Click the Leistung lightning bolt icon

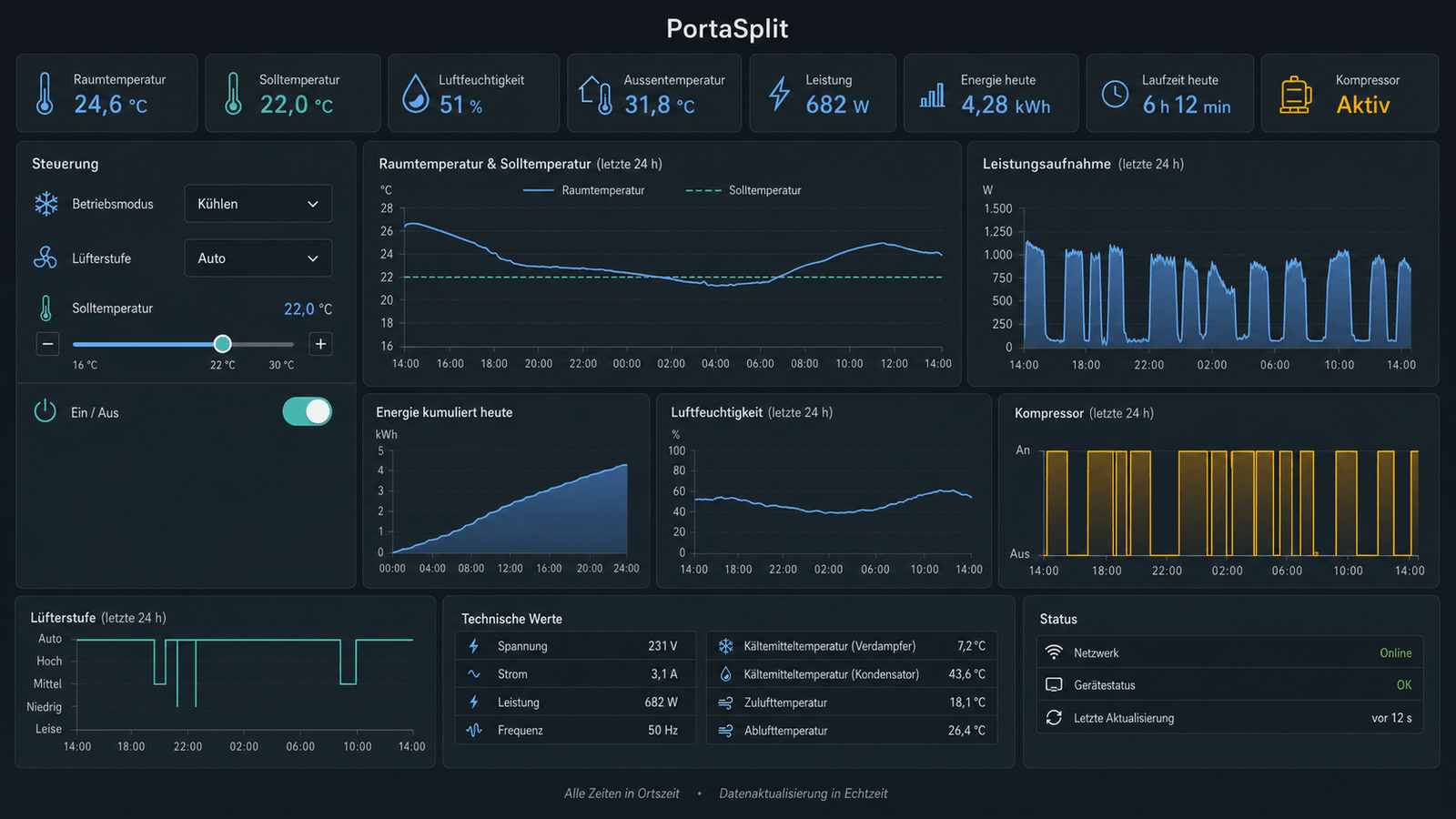coord(780,94)
